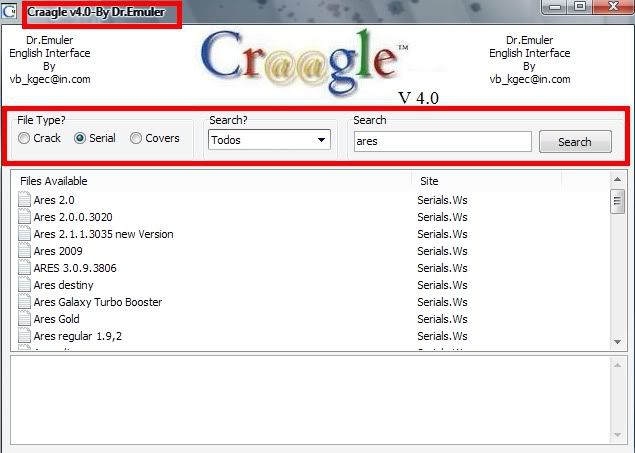
Task: Click the lower details pane scrollbar up arrow
Action: [x=617, y=365]
